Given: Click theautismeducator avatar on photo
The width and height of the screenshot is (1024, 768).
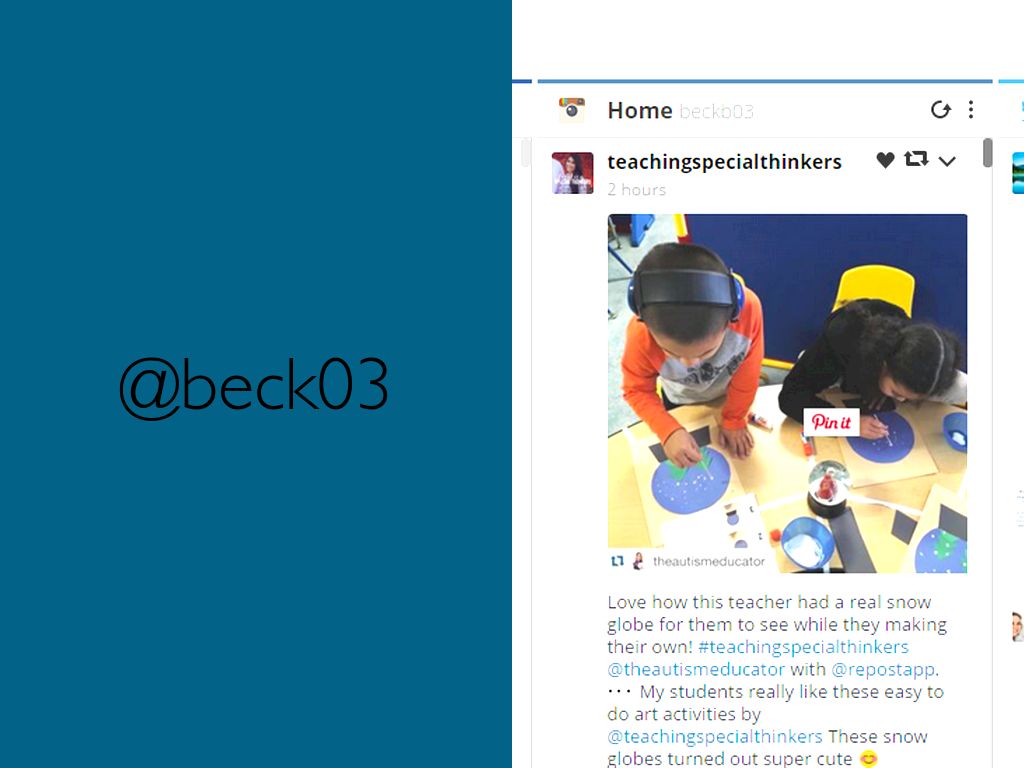Looking at the screenshot, I should coord(639,561).
